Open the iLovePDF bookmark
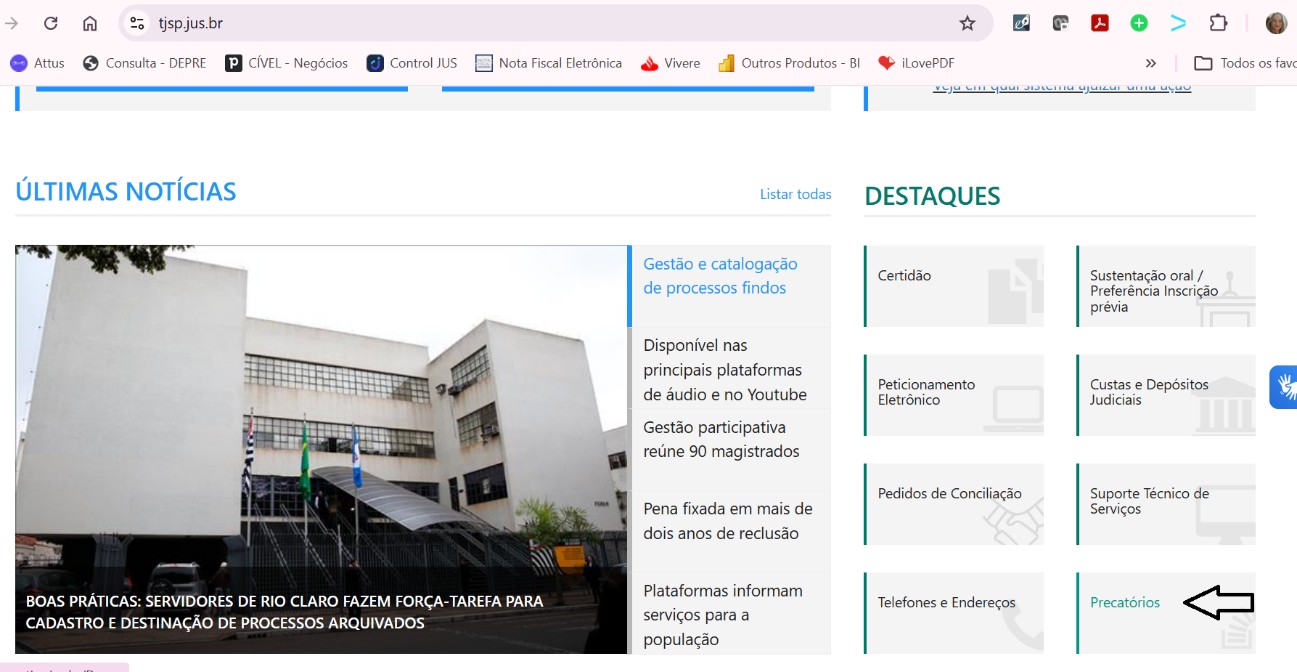Image resolution: width=1297 pixels, height=672 pixels. click(916, 63)
